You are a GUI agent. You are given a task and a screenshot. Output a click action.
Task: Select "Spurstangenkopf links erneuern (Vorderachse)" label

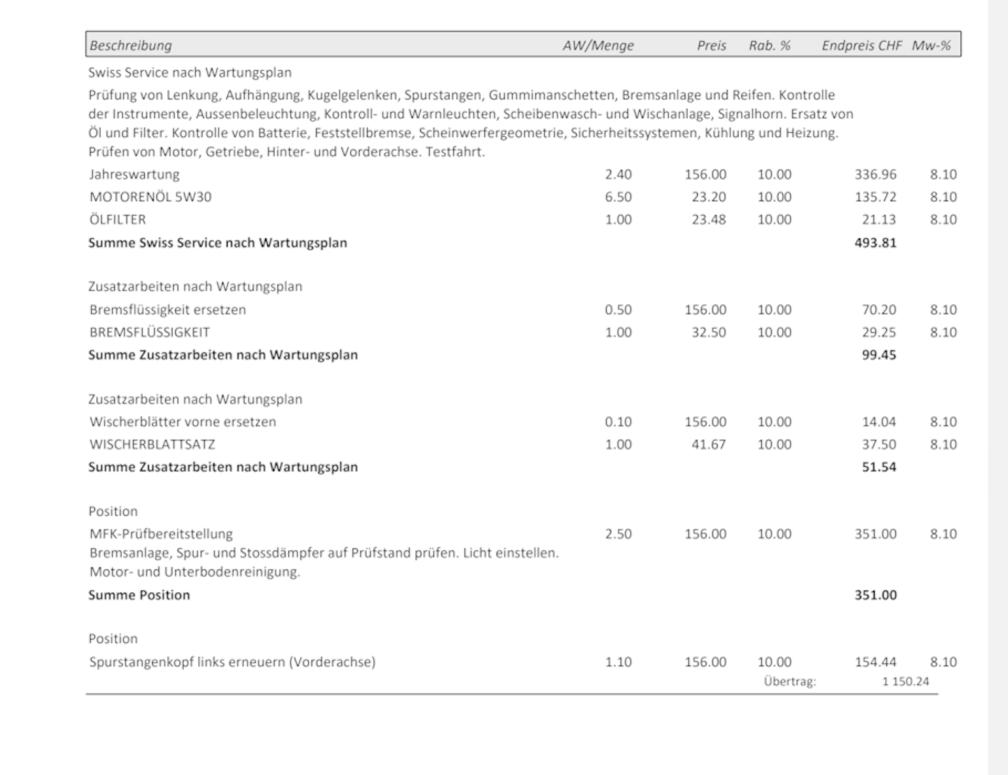coord(232,662)
